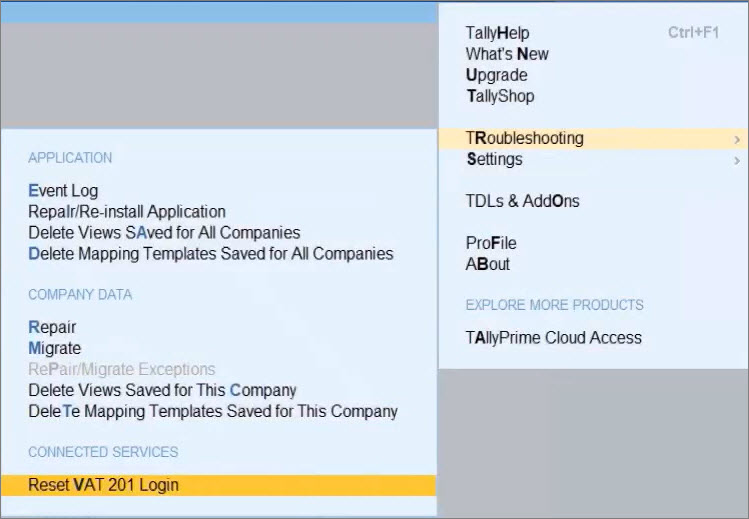749x519 pixels.
Task: Open TallyPrime Cloud Access
Action: coord(554,338)
